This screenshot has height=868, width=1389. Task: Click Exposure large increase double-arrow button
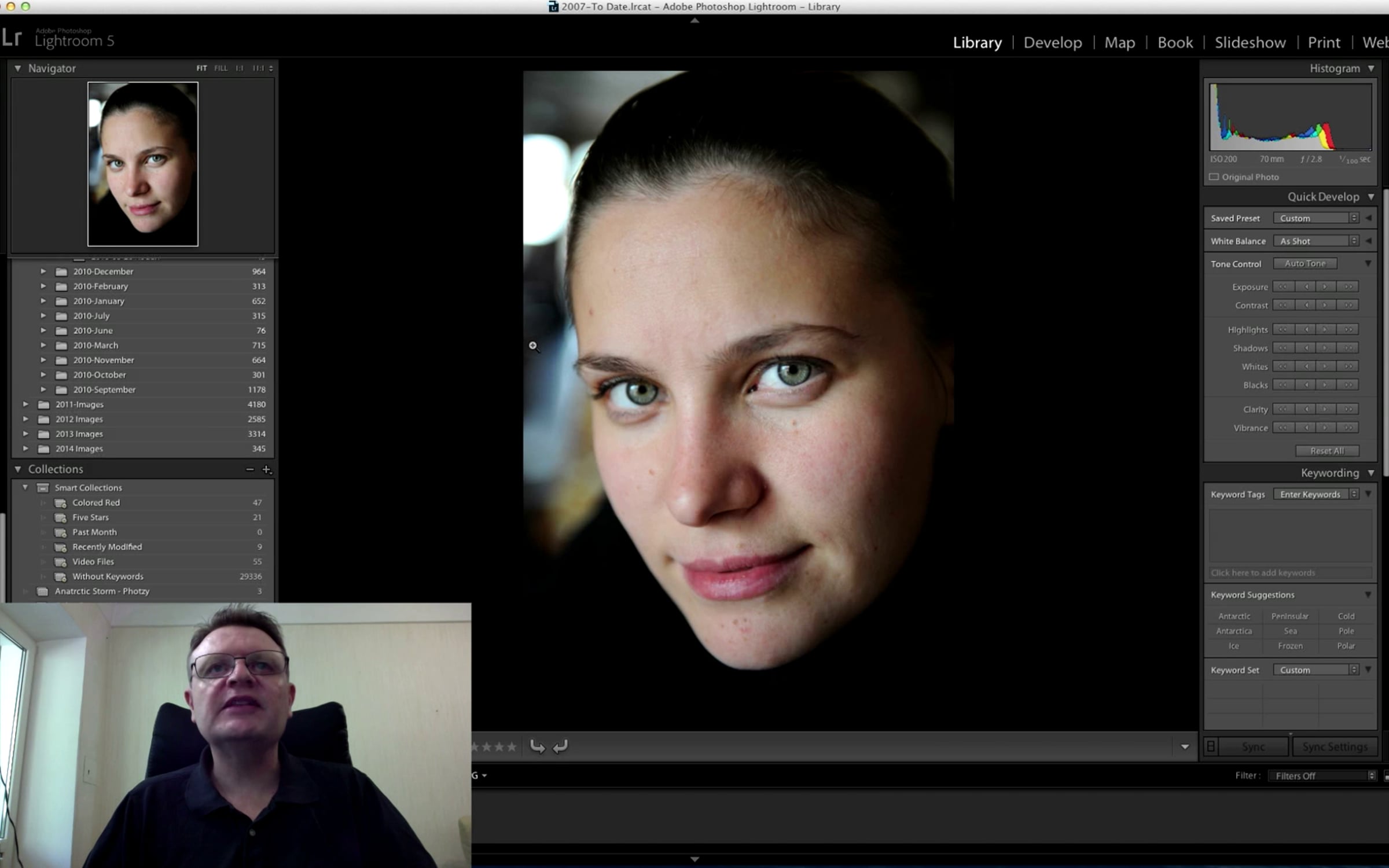pos(1348,287)
